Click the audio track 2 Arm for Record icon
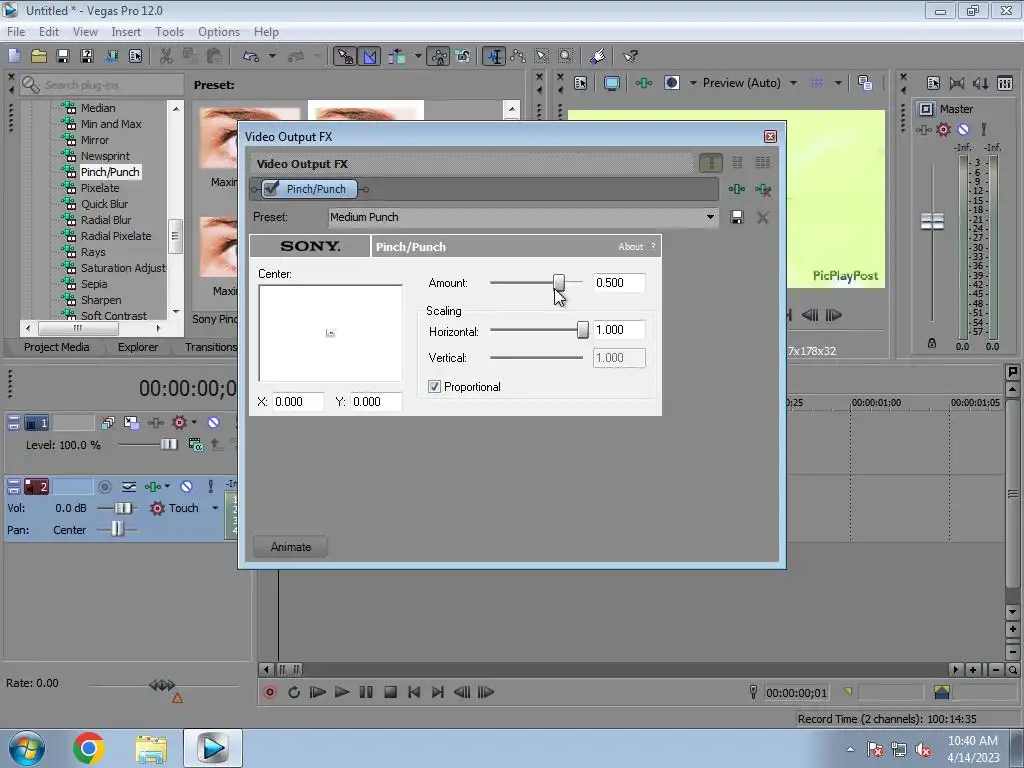The height and width of the screenshot is (768, 1024). click(104, 487)
